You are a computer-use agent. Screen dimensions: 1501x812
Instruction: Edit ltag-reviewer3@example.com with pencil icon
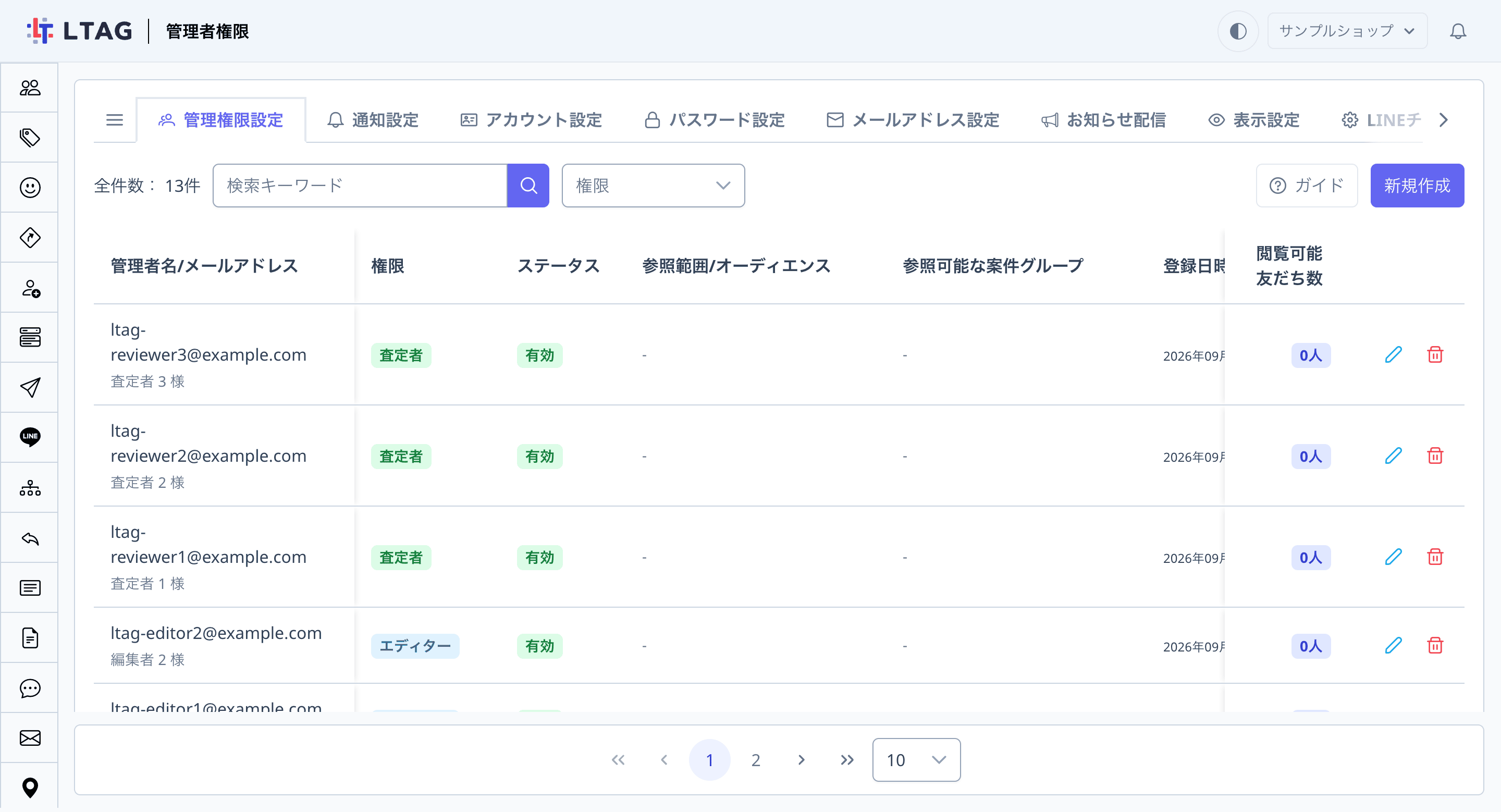coord(1393,355)
